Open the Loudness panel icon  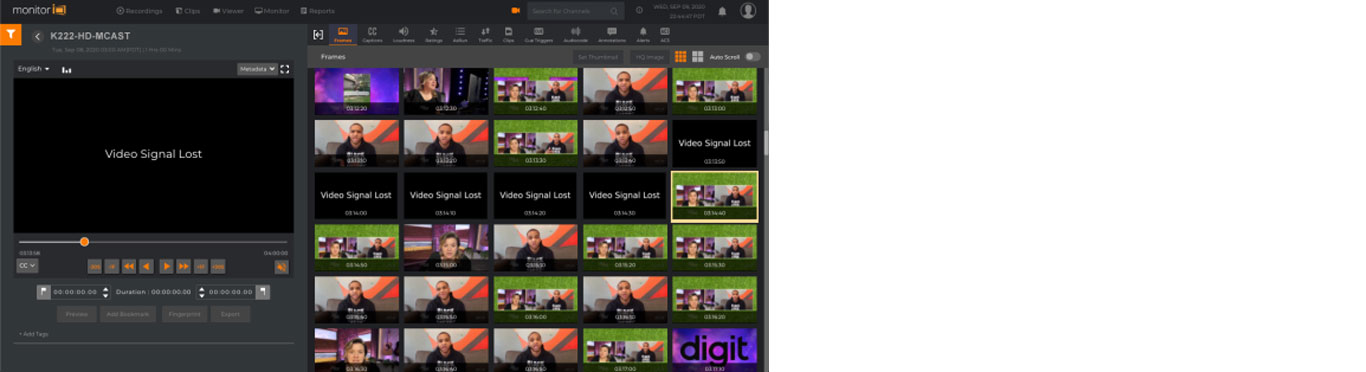403,34
